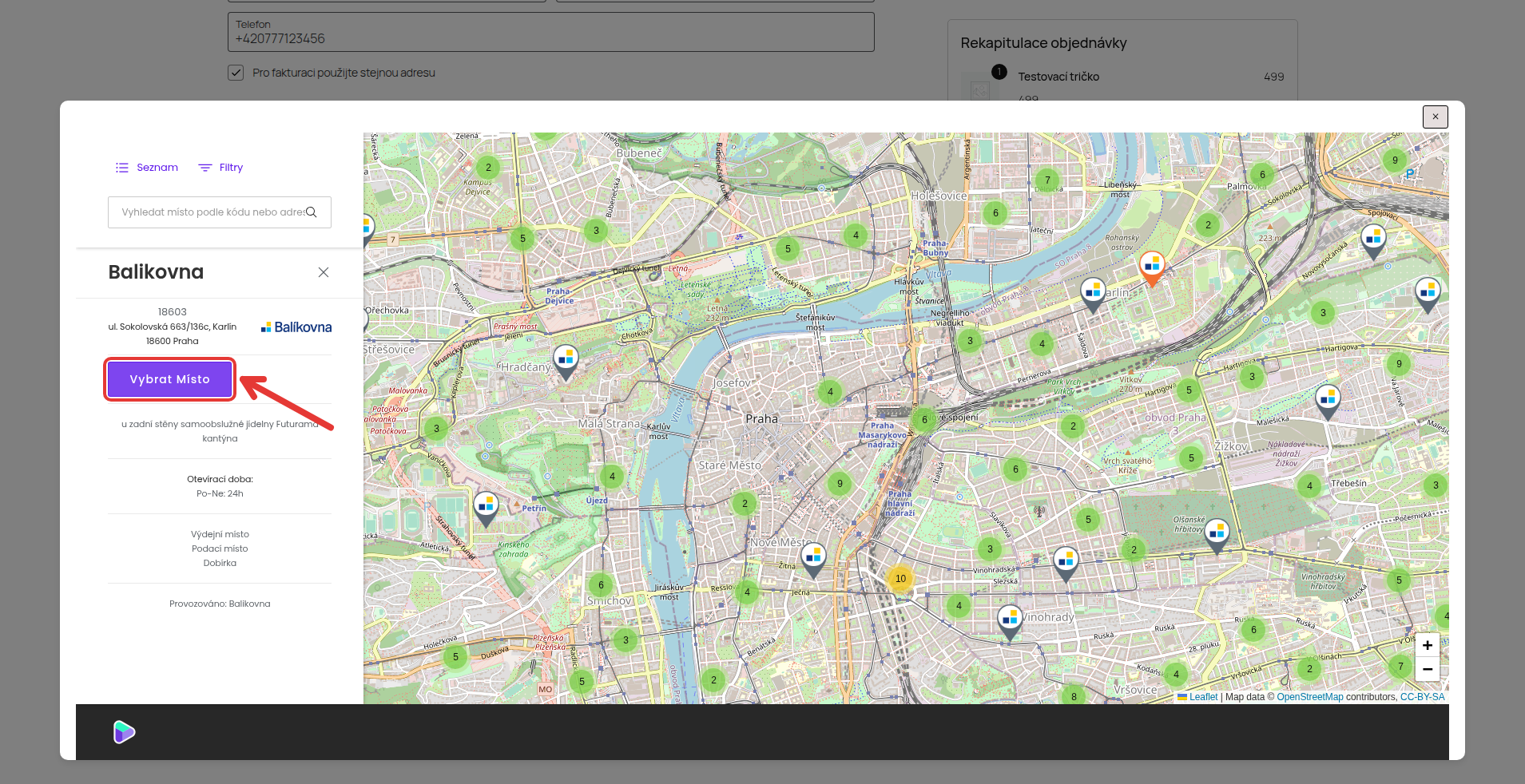The image size is (1525, 784).
Task: Select the orange highlighted Balíkovna marker
Action: 1151,268
